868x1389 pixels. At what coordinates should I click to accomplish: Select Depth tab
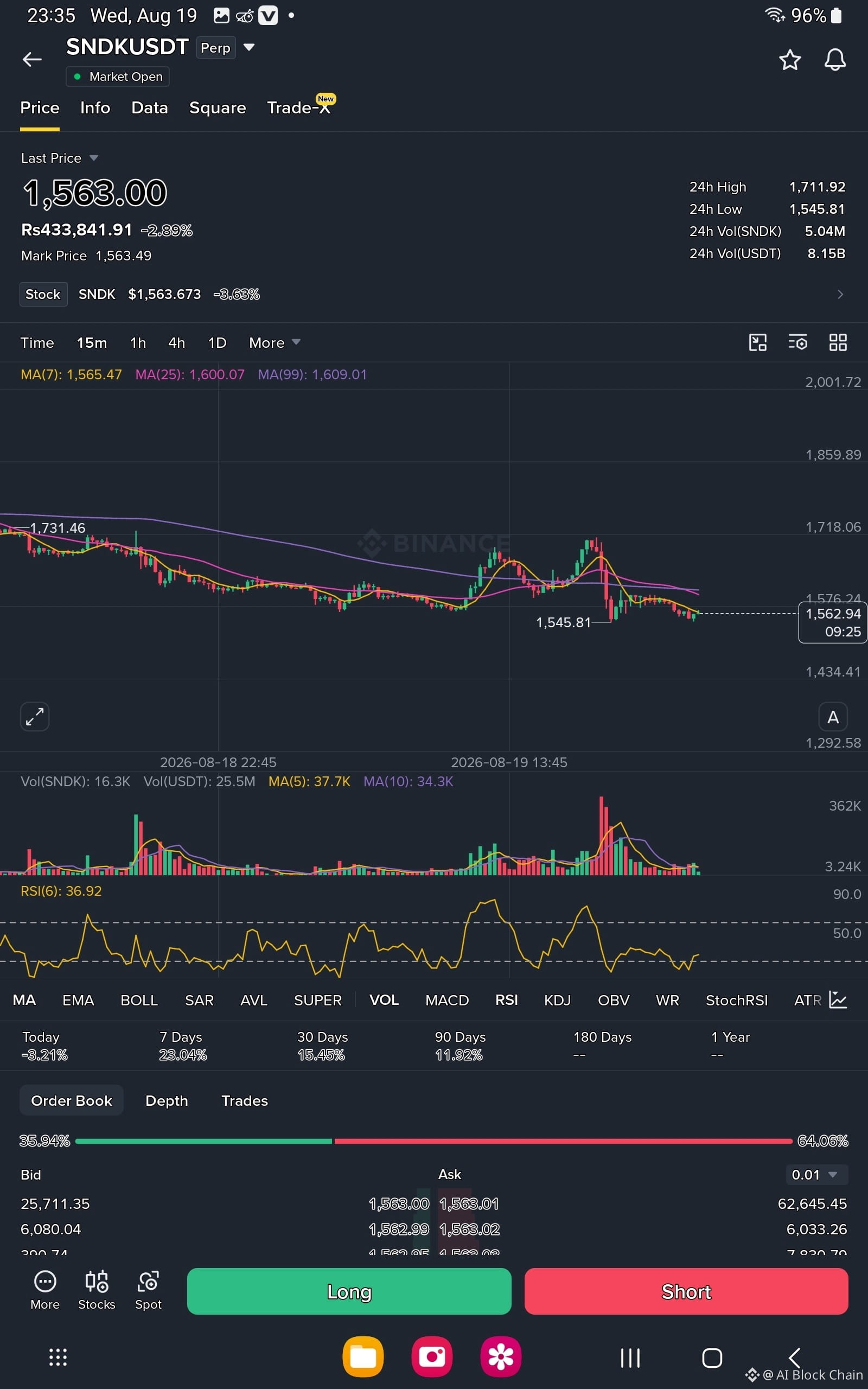pos(167,1100)
